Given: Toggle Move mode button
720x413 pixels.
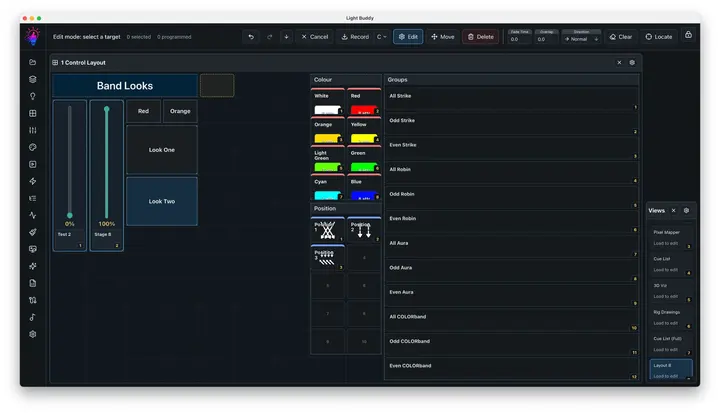Looking at the screenshot, I should pos(443,37).
